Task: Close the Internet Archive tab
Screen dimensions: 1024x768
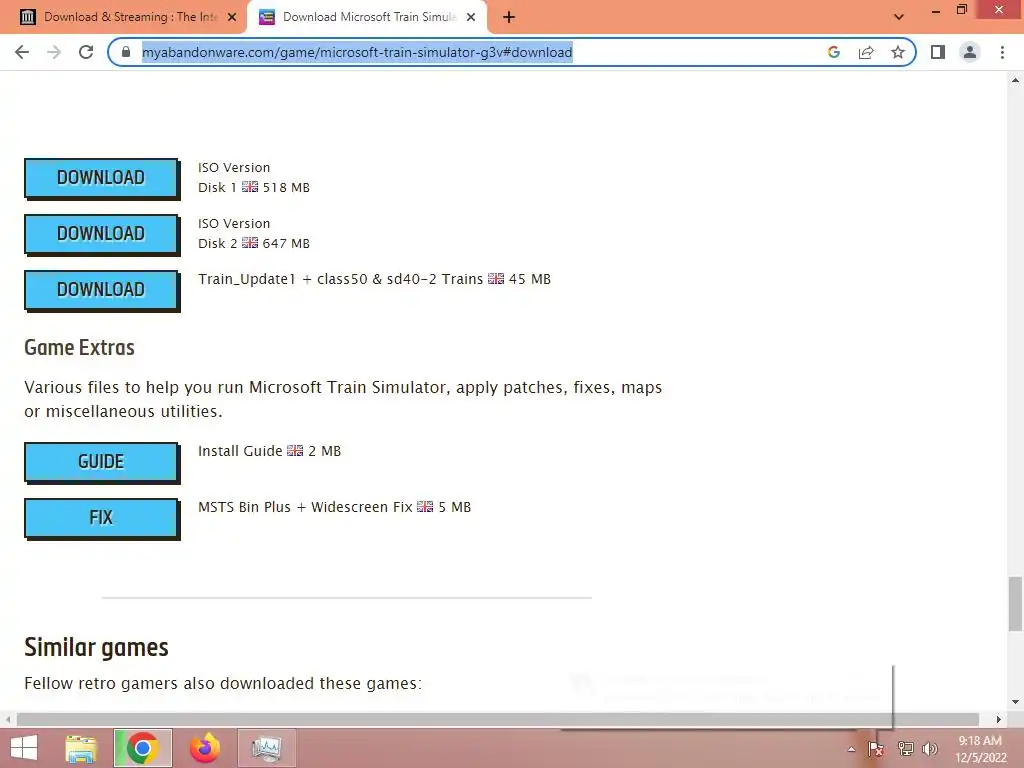Action: [232, 18]
